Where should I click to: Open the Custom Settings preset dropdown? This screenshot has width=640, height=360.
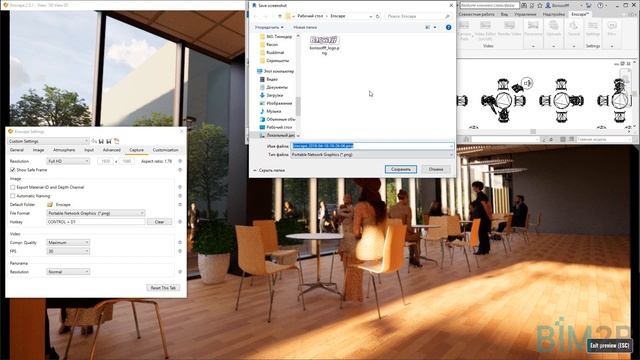(48, 141)
